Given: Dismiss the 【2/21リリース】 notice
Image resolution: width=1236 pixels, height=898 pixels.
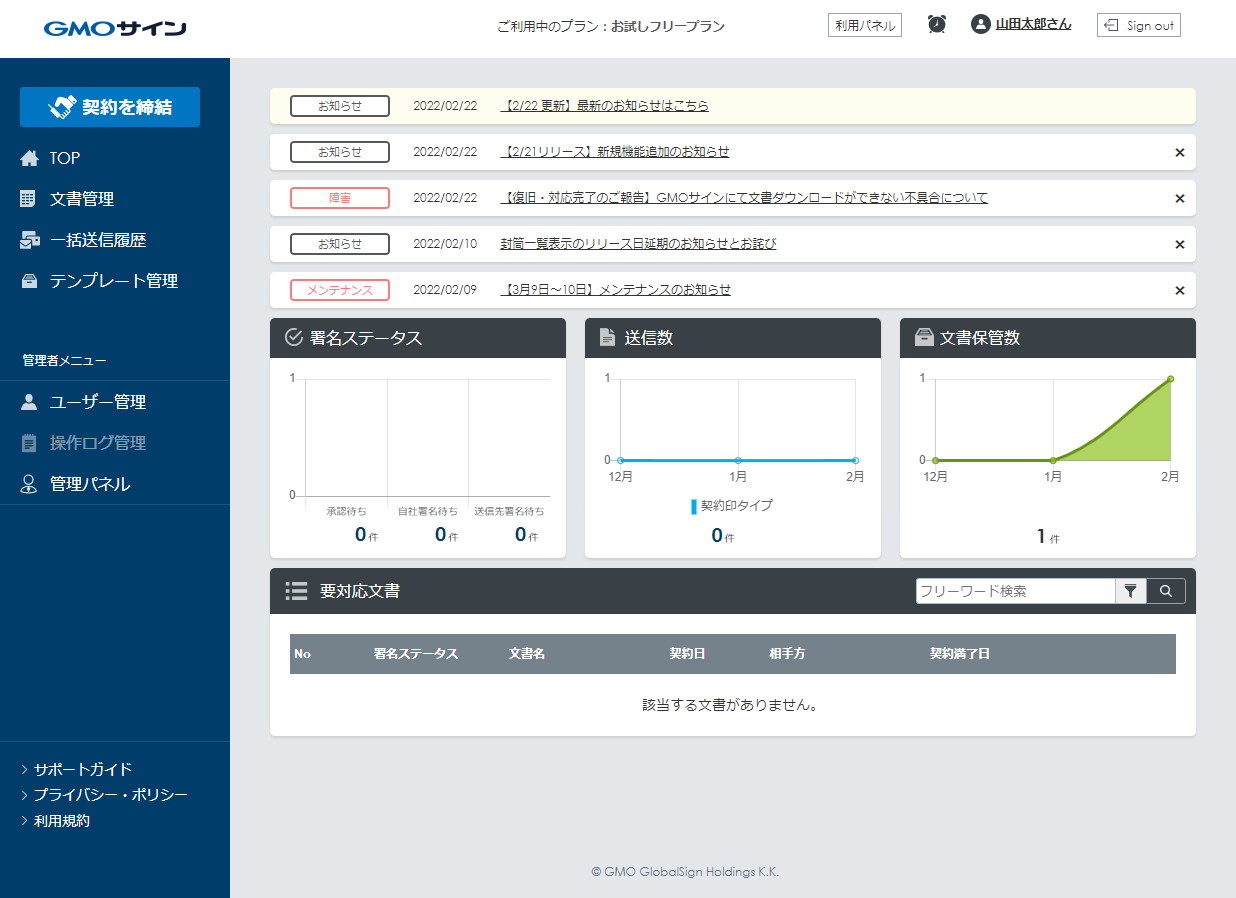Looking at the screenshot, I should coord(1179,152).
